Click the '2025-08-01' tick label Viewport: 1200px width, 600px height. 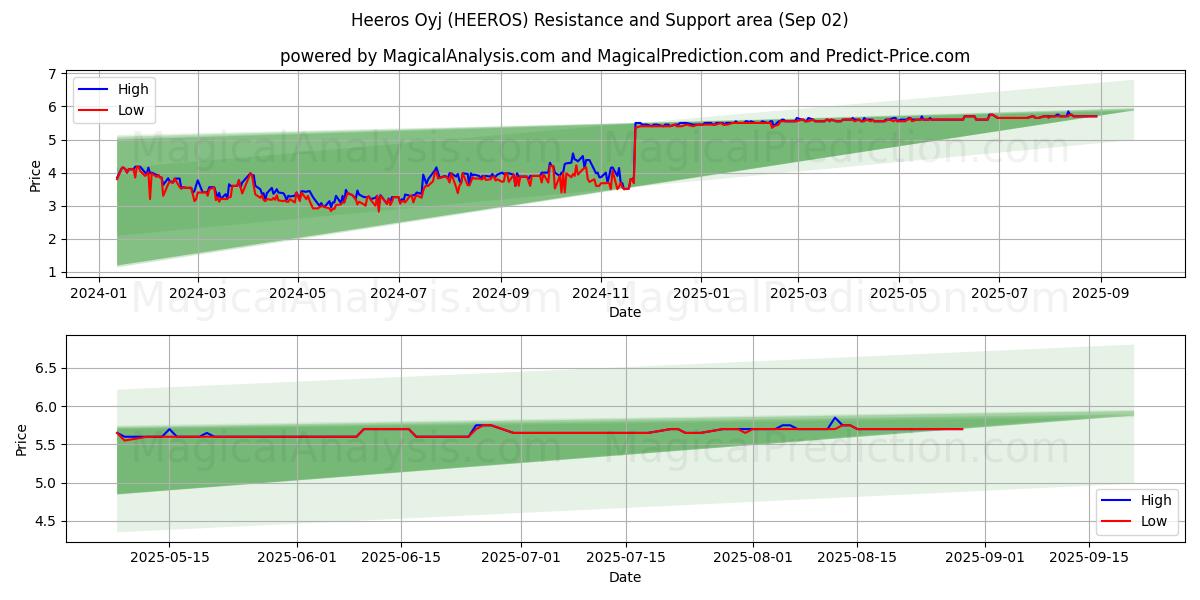click(x=754, y=557)
